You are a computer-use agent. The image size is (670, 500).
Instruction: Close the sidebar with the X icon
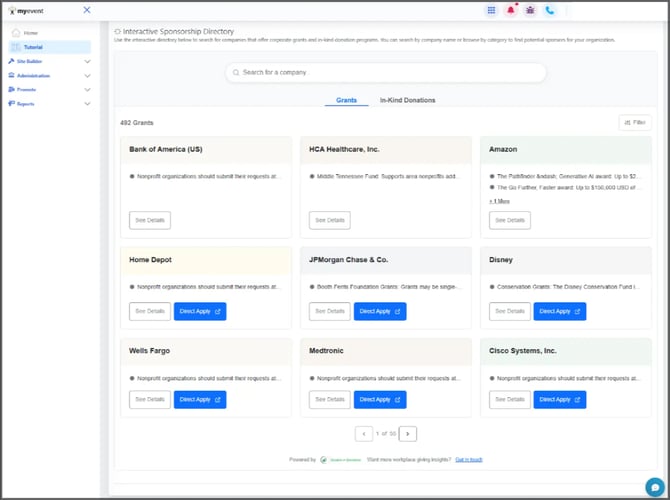pos(87,10)
